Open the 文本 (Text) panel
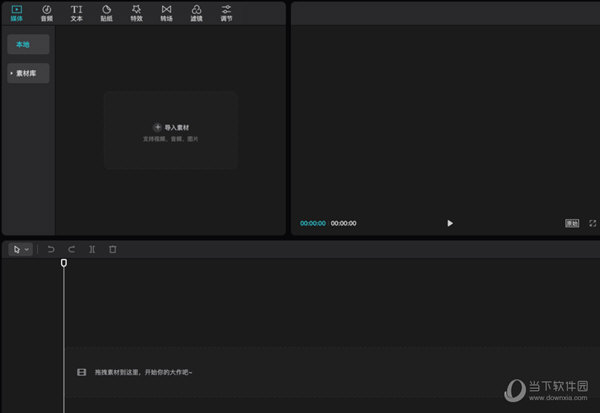Viewport: 600px width, 413px height. coord(76,13)
